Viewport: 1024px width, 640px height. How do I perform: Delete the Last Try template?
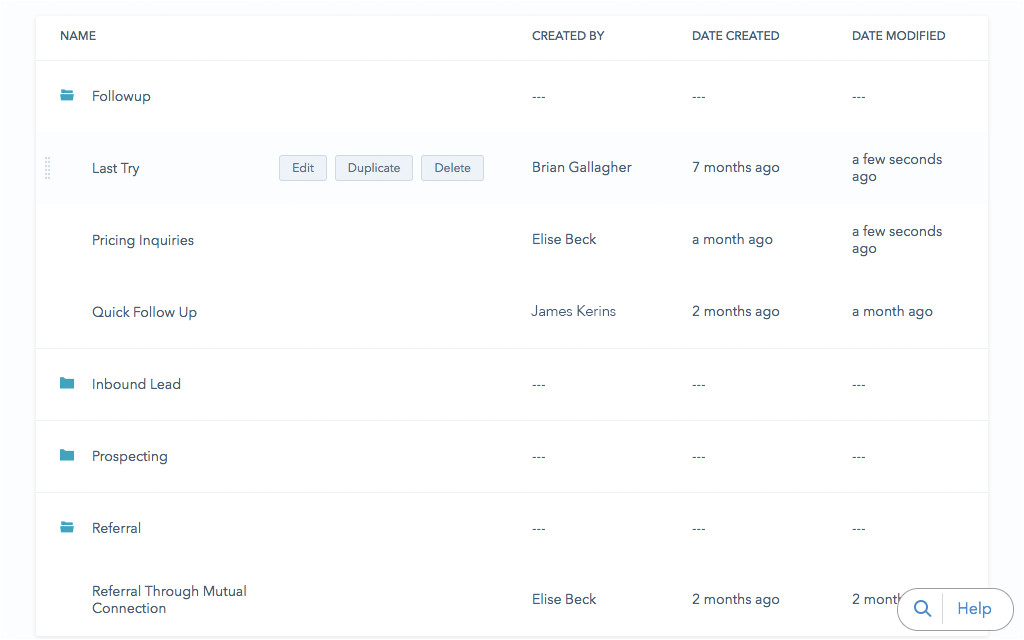click(453, 168)
